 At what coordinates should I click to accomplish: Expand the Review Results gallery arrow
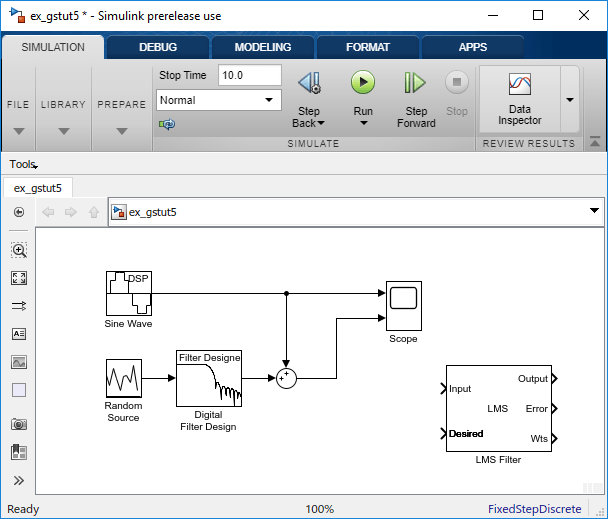tap(570, 99)
